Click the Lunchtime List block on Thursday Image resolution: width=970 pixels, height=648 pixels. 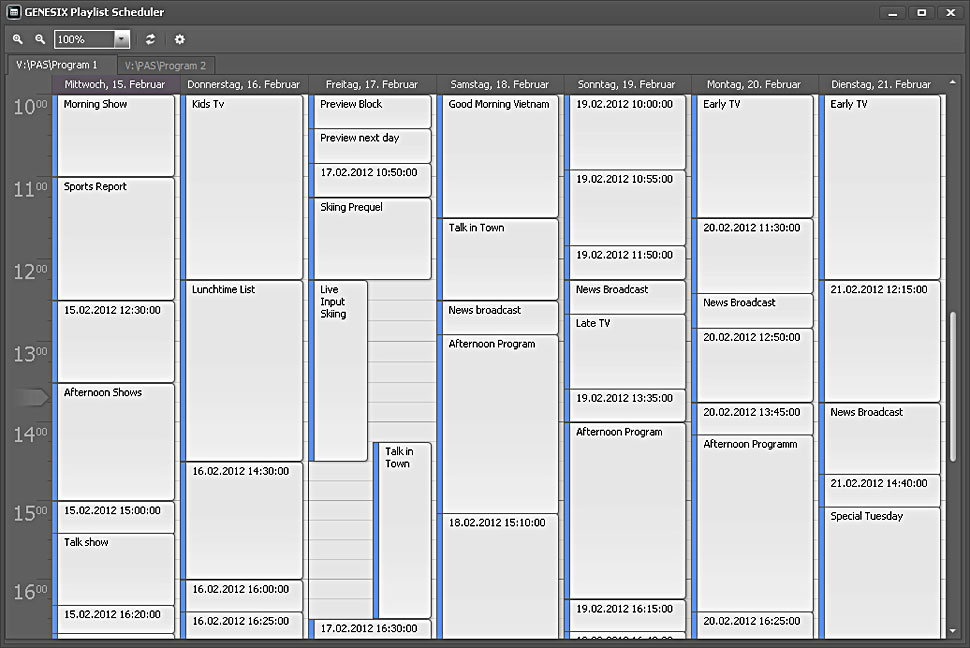pyautogui.click(x=244, y=370)
